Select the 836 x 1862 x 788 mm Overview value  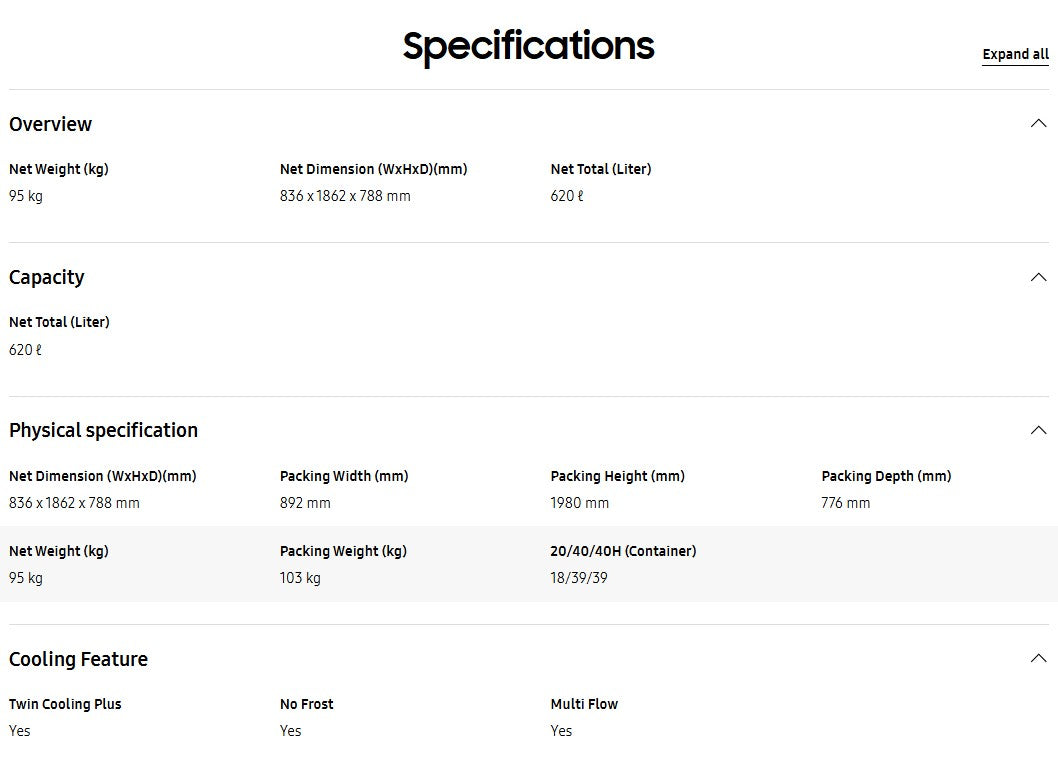point(345,196)
